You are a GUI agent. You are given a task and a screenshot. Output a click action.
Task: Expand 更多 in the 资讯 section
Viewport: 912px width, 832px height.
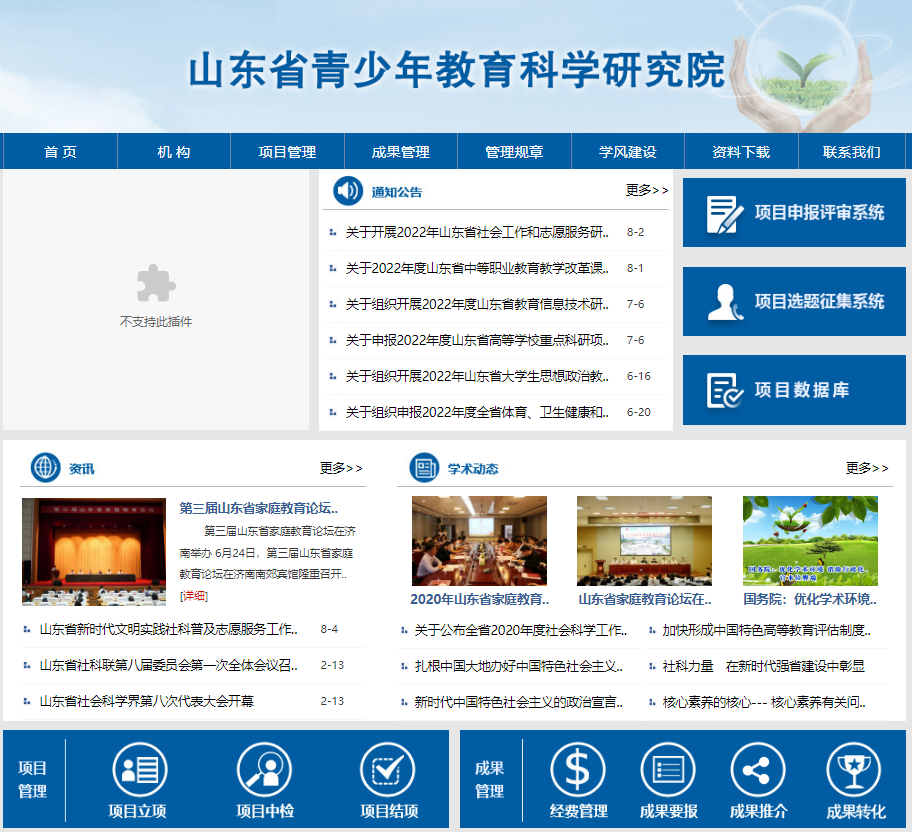[x=341, y=468]
